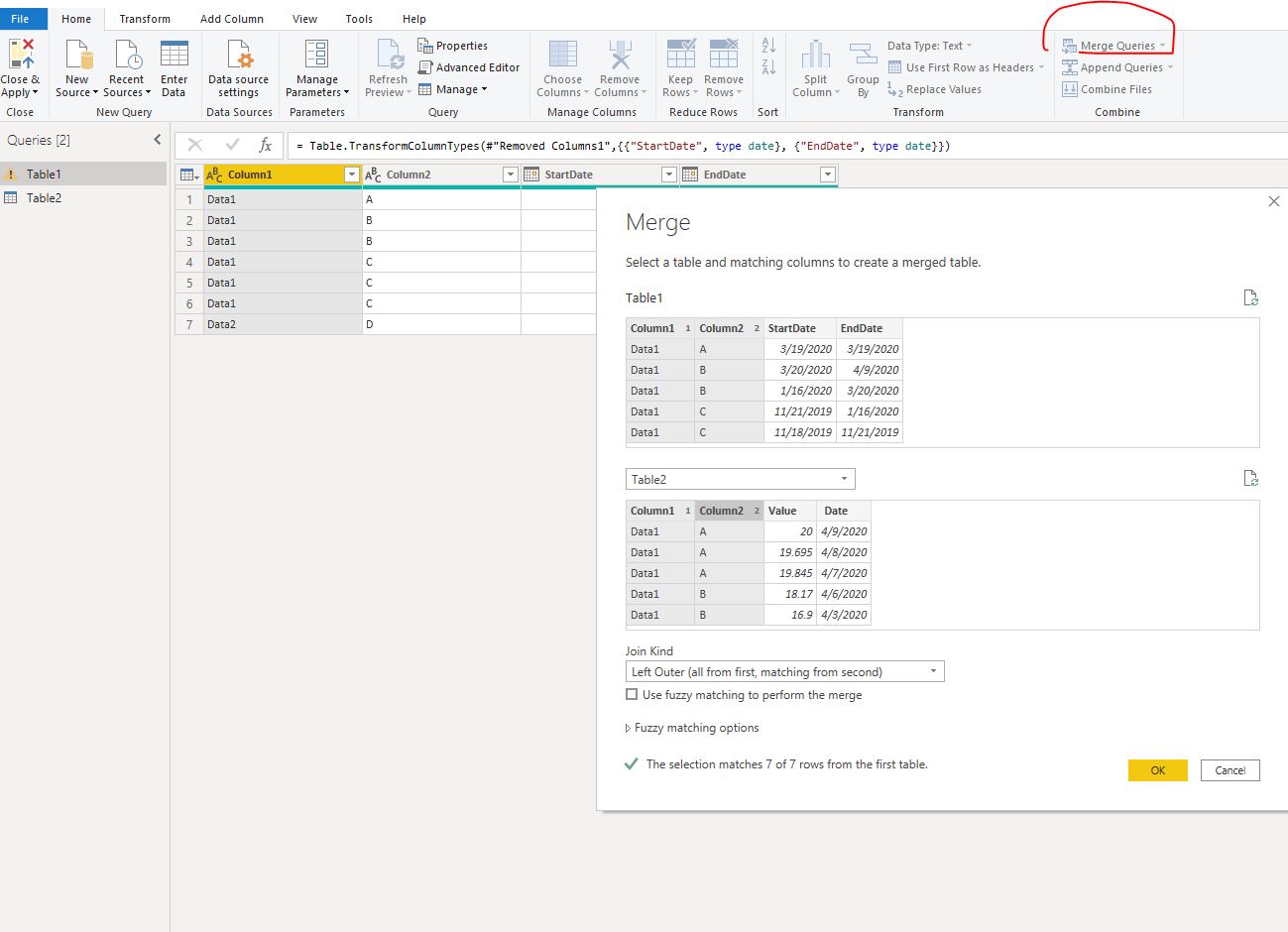Open the Column1 filter dropdown in grid
The image size is (1288, 932).
351,175
